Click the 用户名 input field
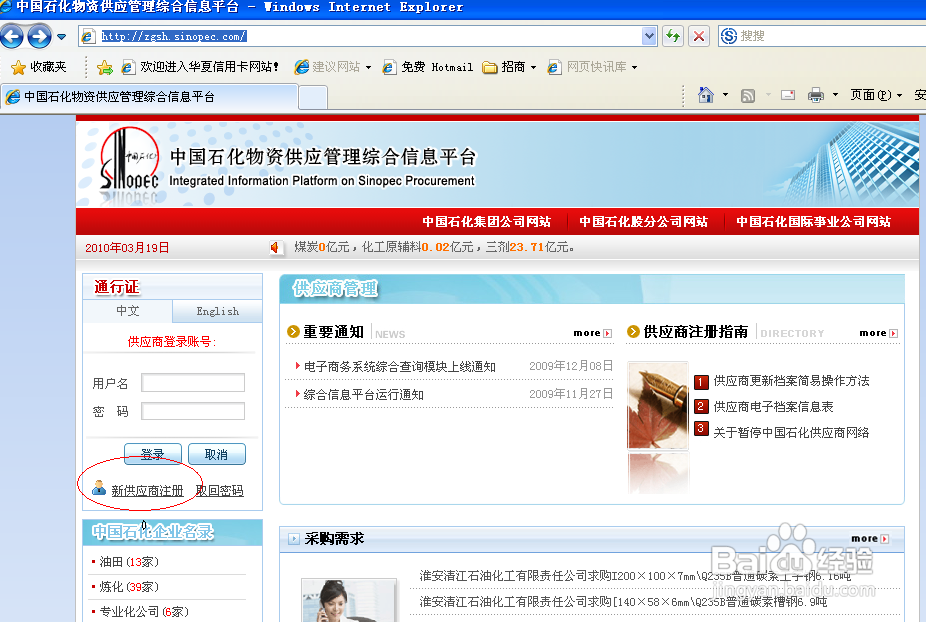This screenshot has height=622, width=926. [193, 383]
